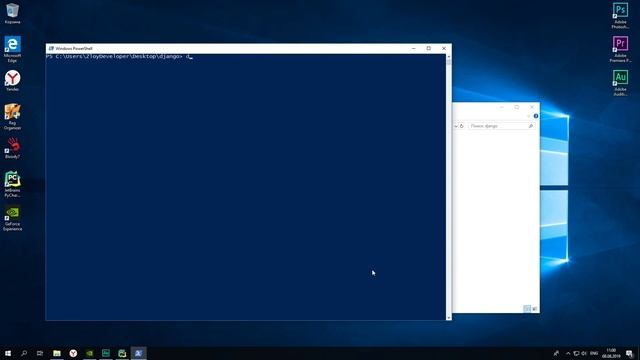
Task: Launch JetBrains PyCharm from the desktop
Action: point(12,184)
